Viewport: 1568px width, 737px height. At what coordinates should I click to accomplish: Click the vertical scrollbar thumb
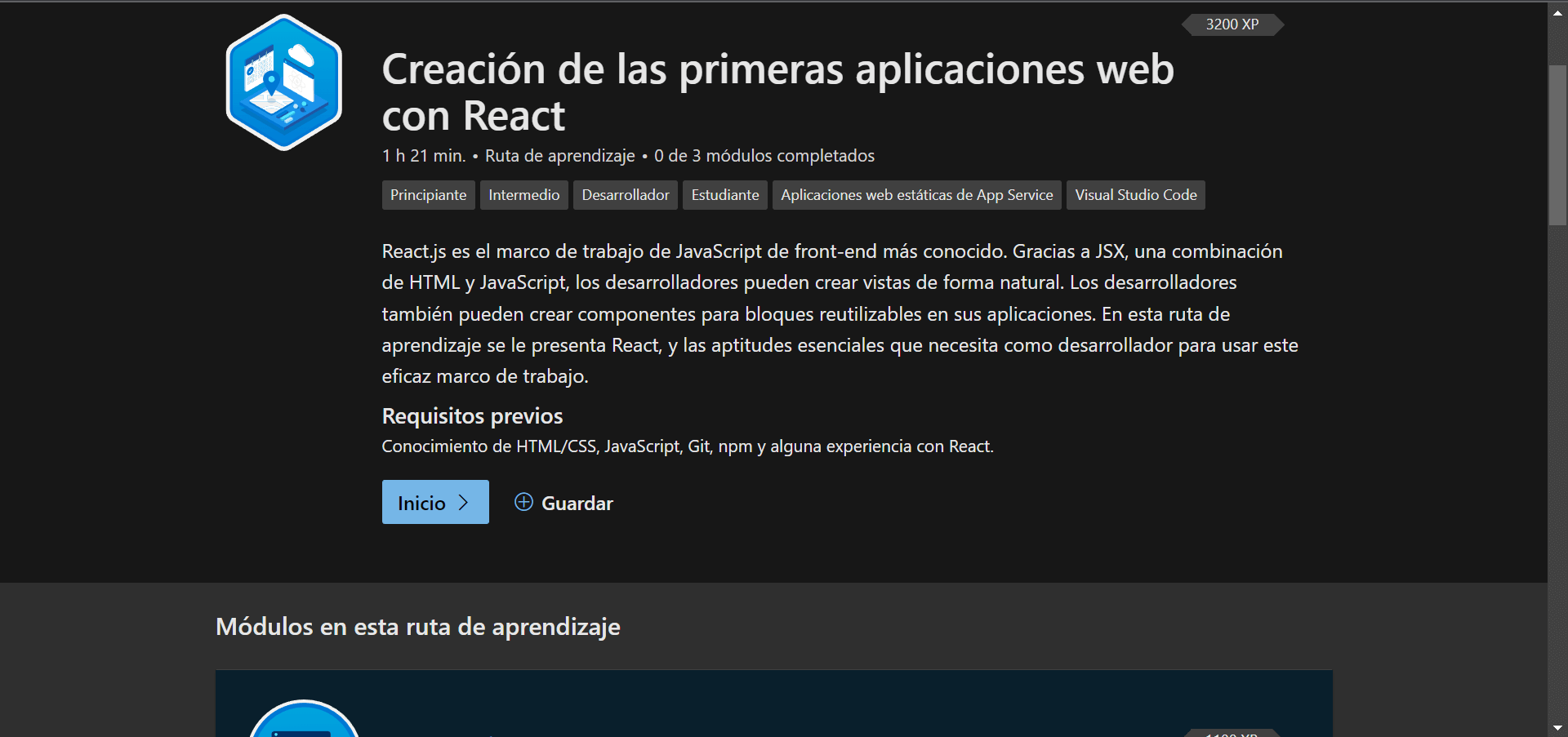click(1557, 144)
